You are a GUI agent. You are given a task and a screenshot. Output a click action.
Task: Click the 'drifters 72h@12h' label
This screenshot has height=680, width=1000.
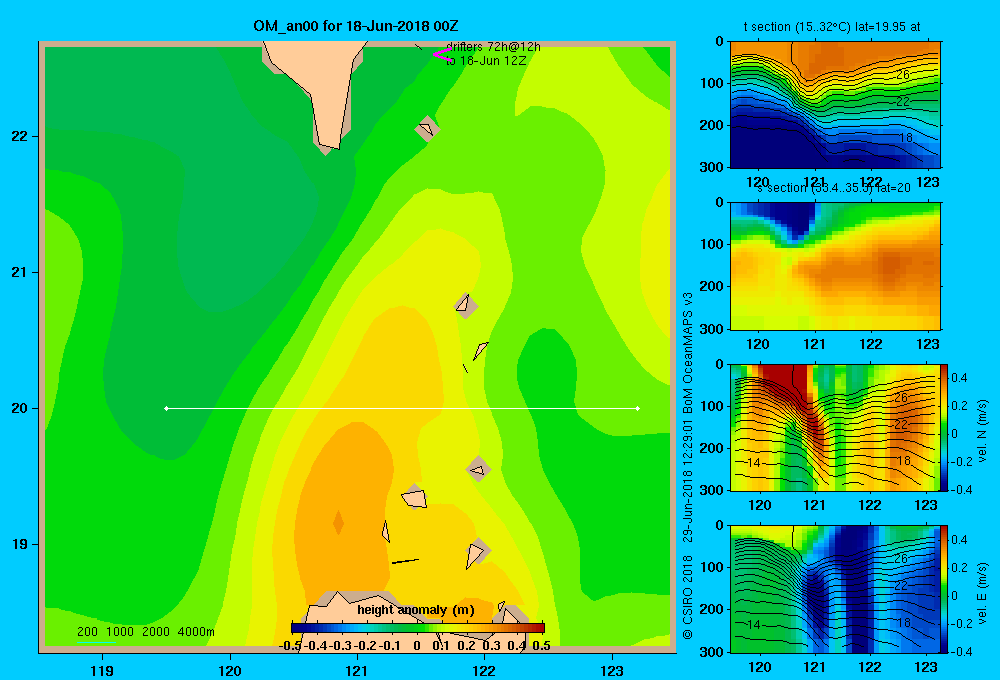click(x=493, y=47)
